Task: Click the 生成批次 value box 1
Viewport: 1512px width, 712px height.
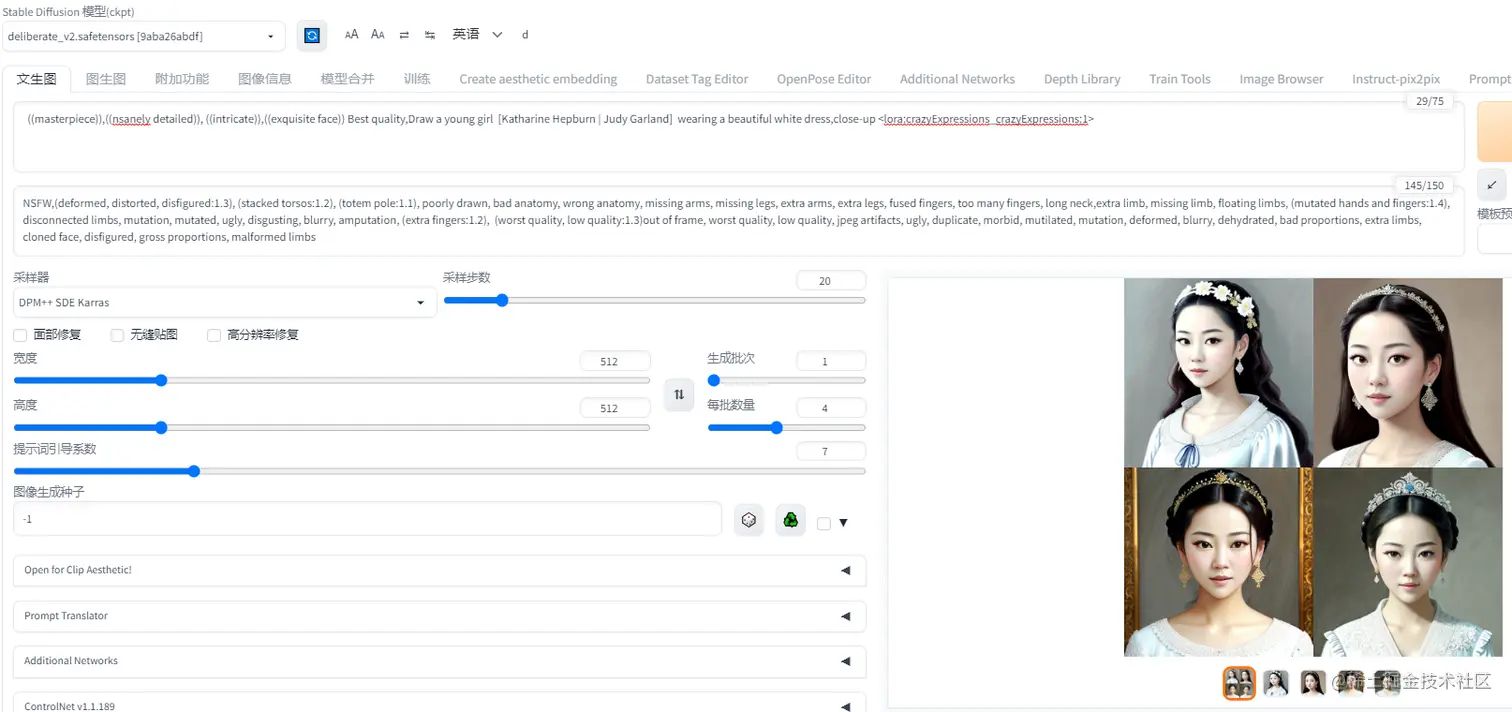Action: [830, 361]
